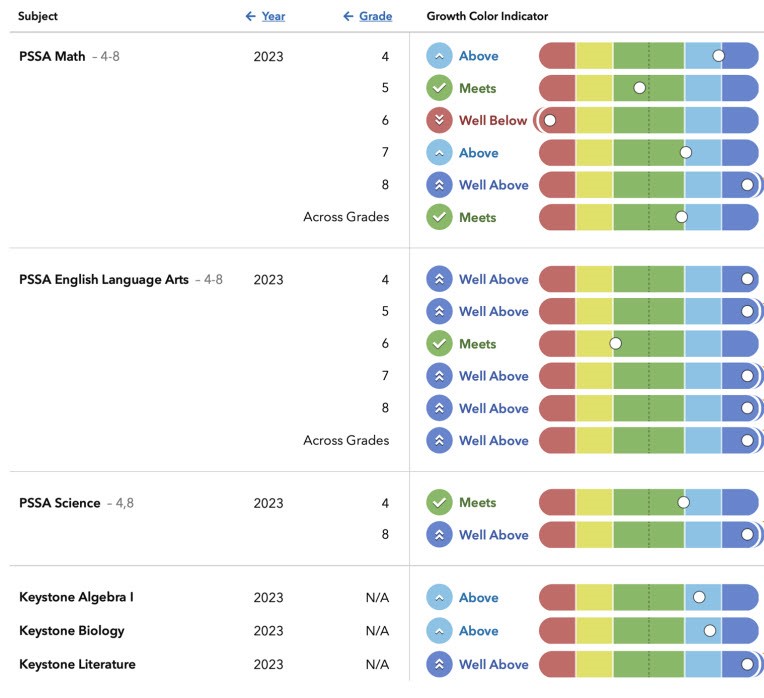
Task: Click the Well Above icon for ELA grade 8
Action: point(439,408)
